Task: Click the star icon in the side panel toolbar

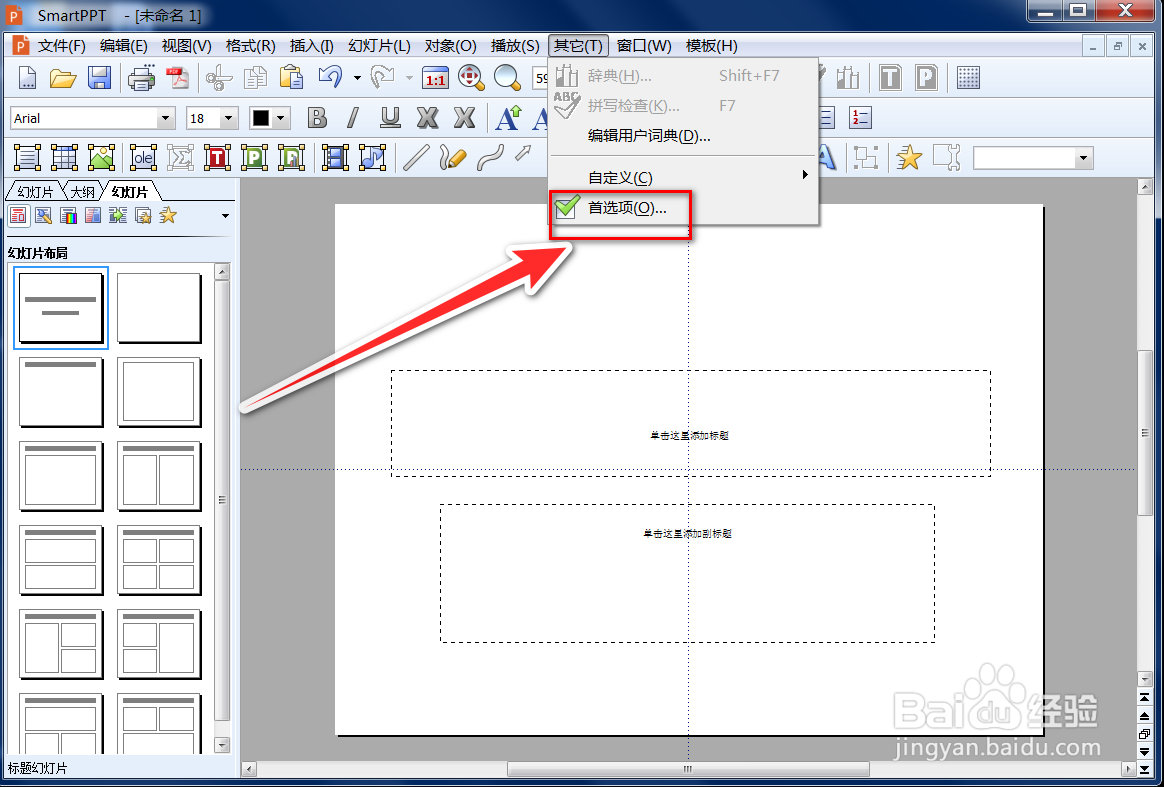Action: point(169,216)
